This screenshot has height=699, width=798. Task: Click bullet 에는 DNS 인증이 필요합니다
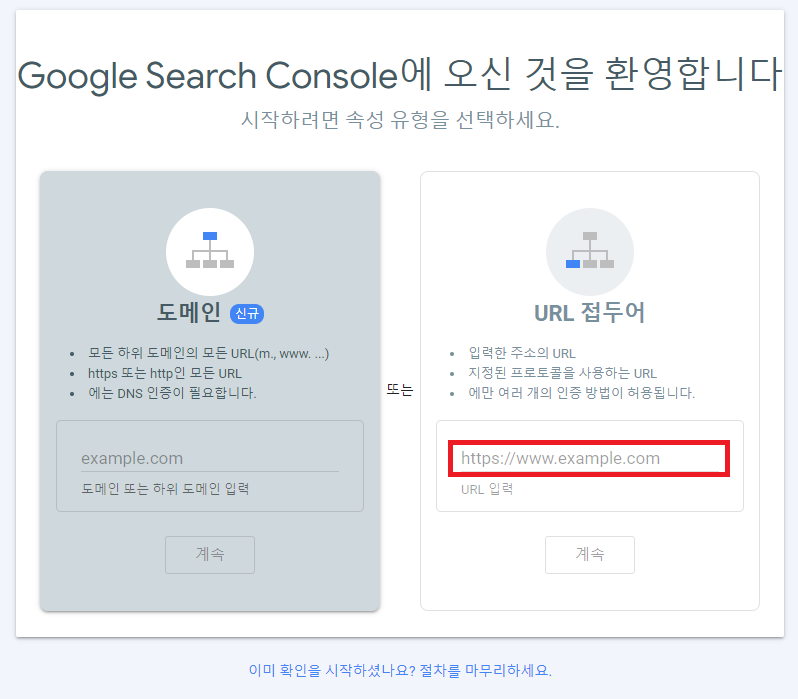[172, 393]
